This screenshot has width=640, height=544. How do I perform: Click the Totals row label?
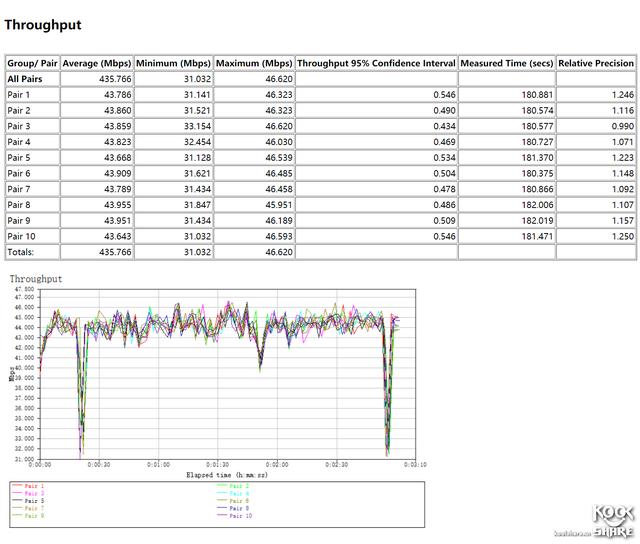pos(20,252)
